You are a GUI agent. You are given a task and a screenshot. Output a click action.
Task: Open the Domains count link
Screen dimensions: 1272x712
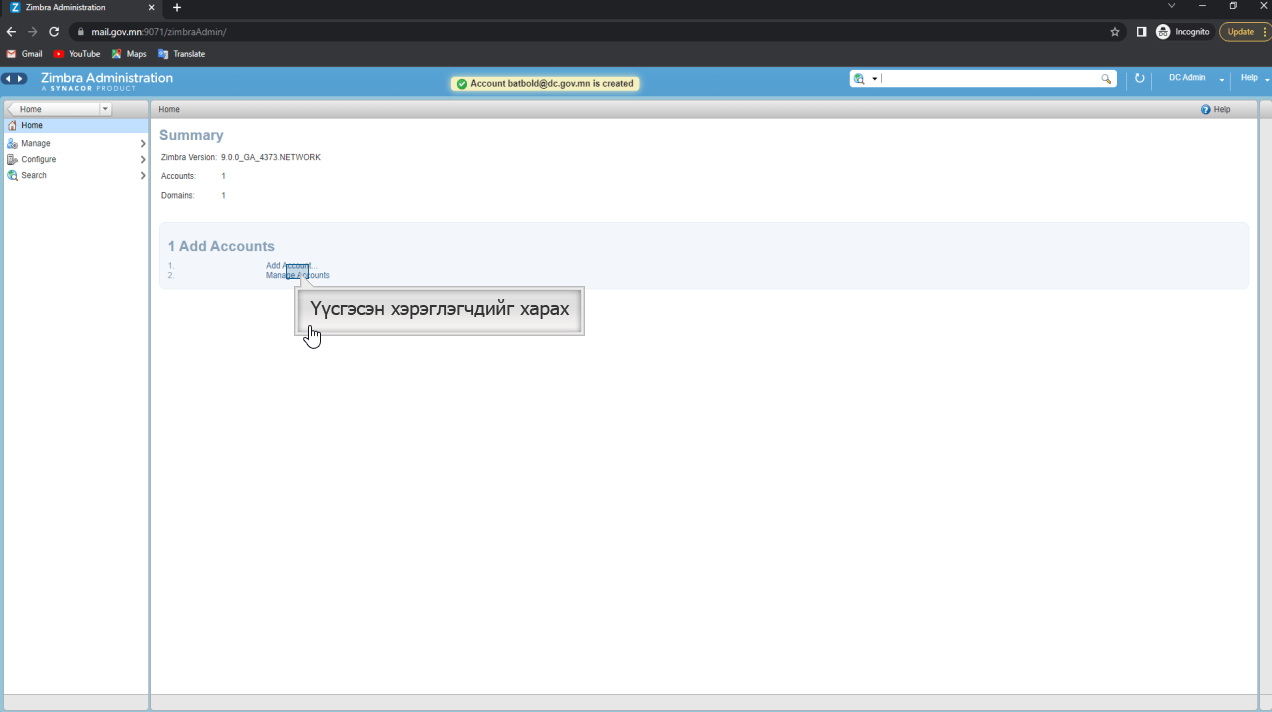(x=223, y=196)
